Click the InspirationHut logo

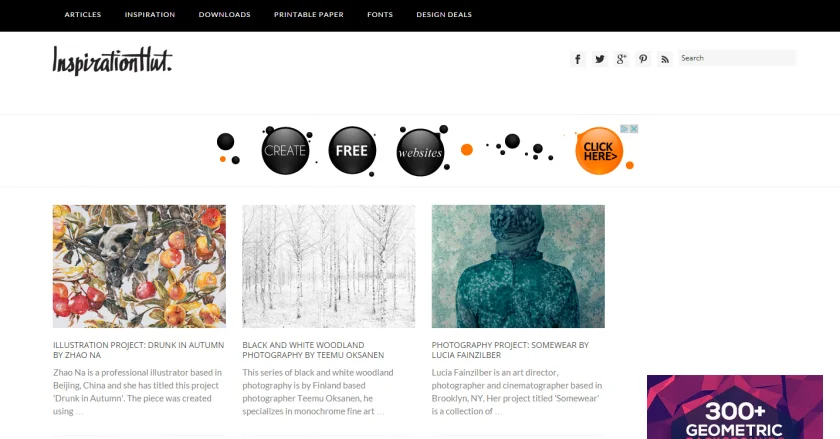(112, 61)
